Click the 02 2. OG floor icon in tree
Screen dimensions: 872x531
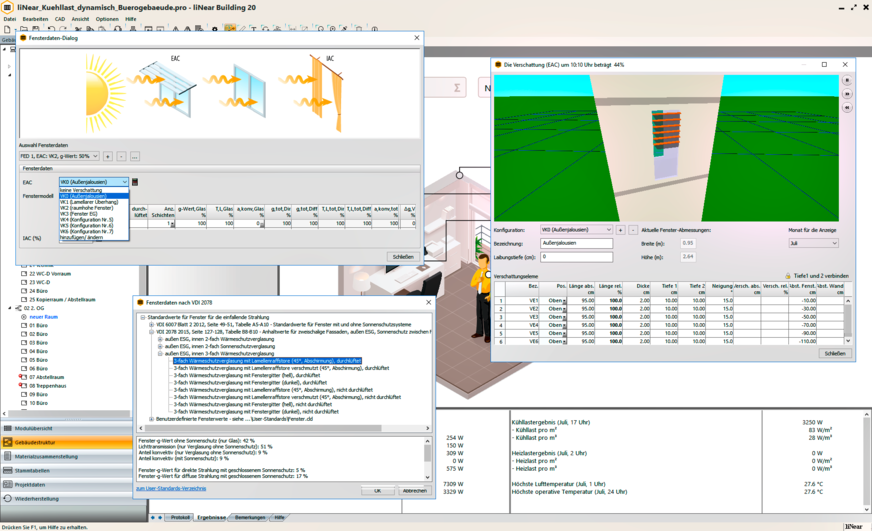[x=18, y=308]
